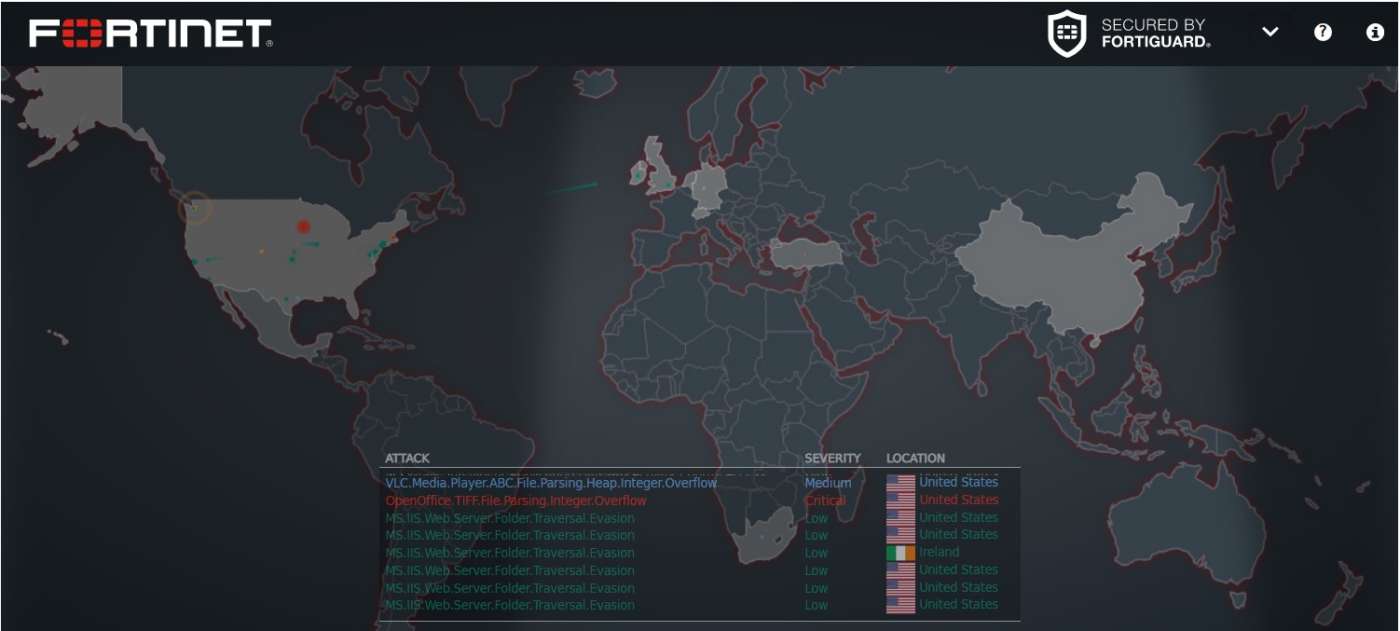Screen dimensions: 1400x631
Task: Click the Ireland flag in the location column
Action: (x=900, y=553)
